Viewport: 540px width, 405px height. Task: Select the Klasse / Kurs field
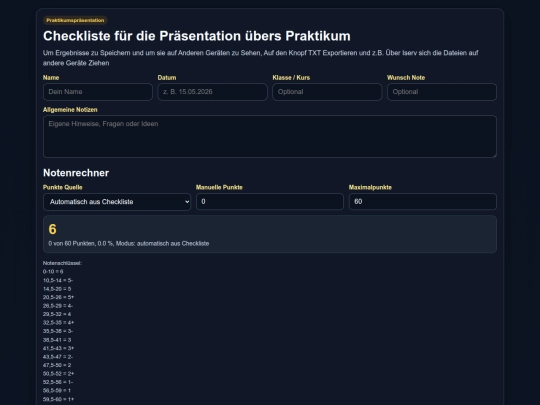pos(327,92)
